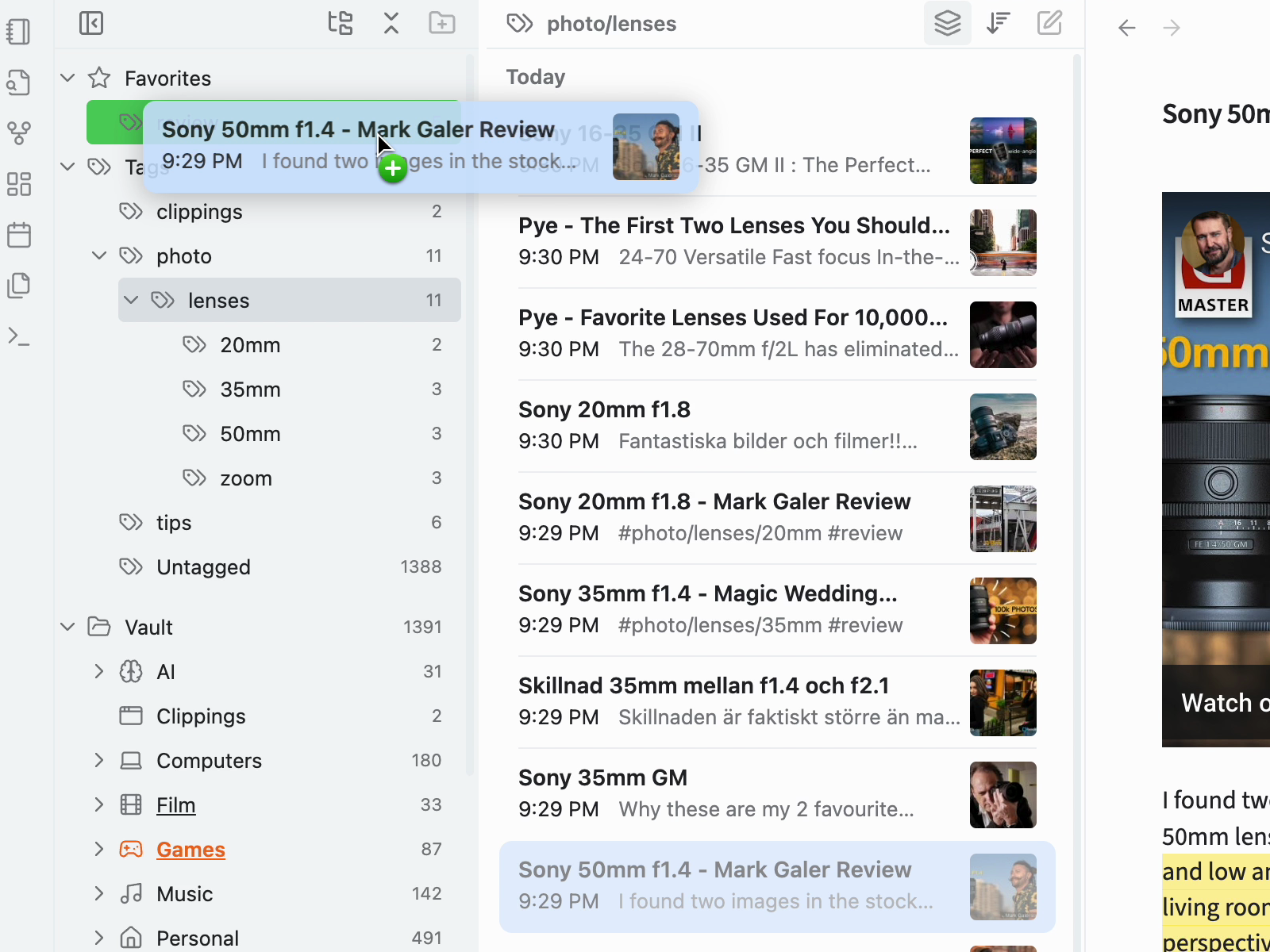Select the Untagged item
Image resolution: width=1270 pixels, height=952 pixels.
(x=274, y=567)
